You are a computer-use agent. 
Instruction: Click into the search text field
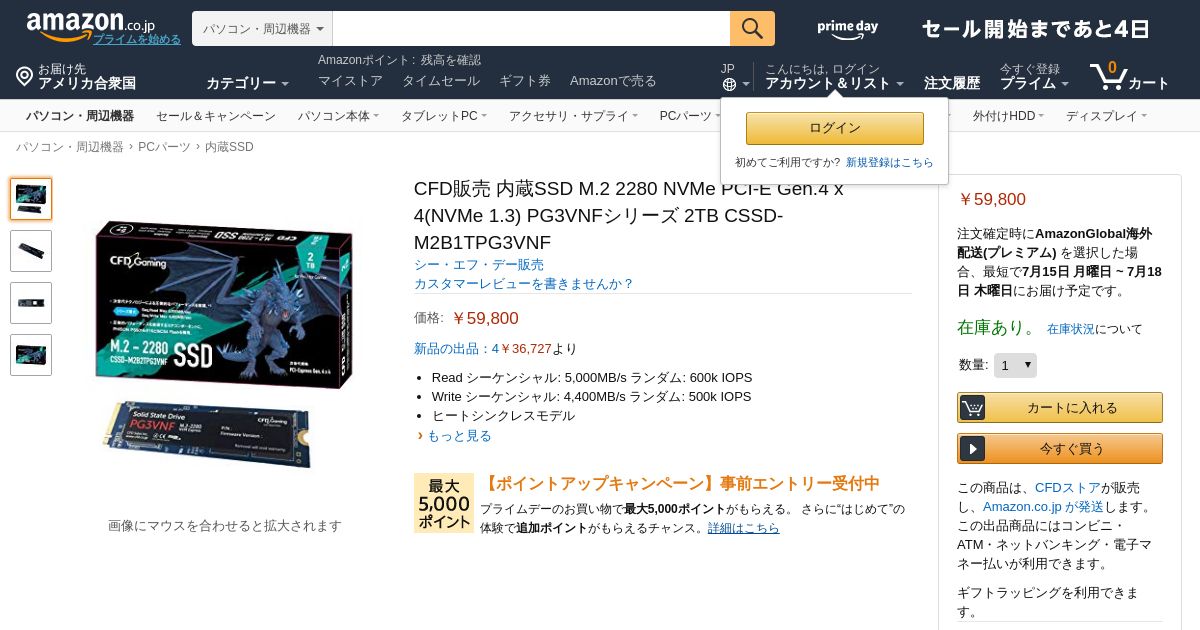pyautogui.click(x=531, y=29)
